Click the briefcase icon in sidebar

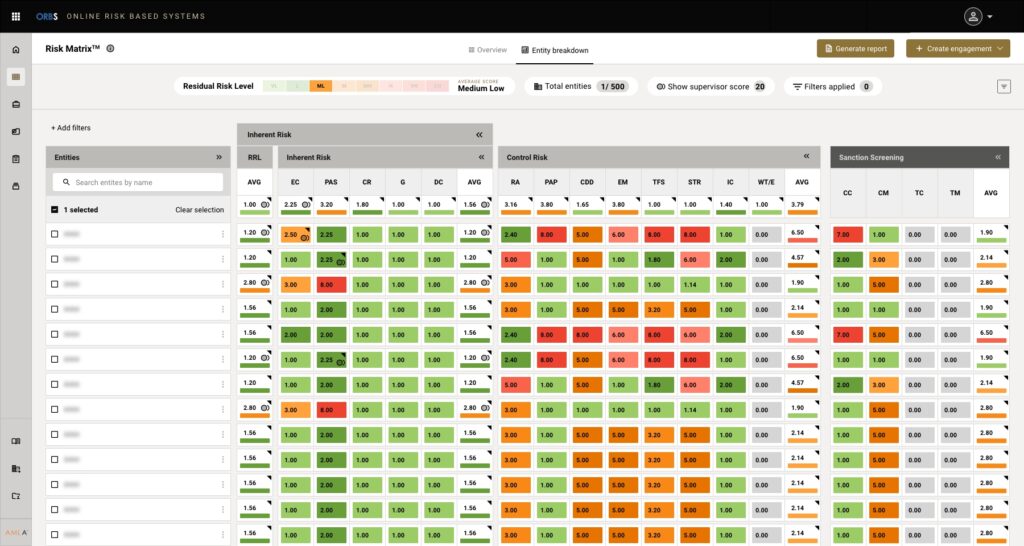click(15, 104)
